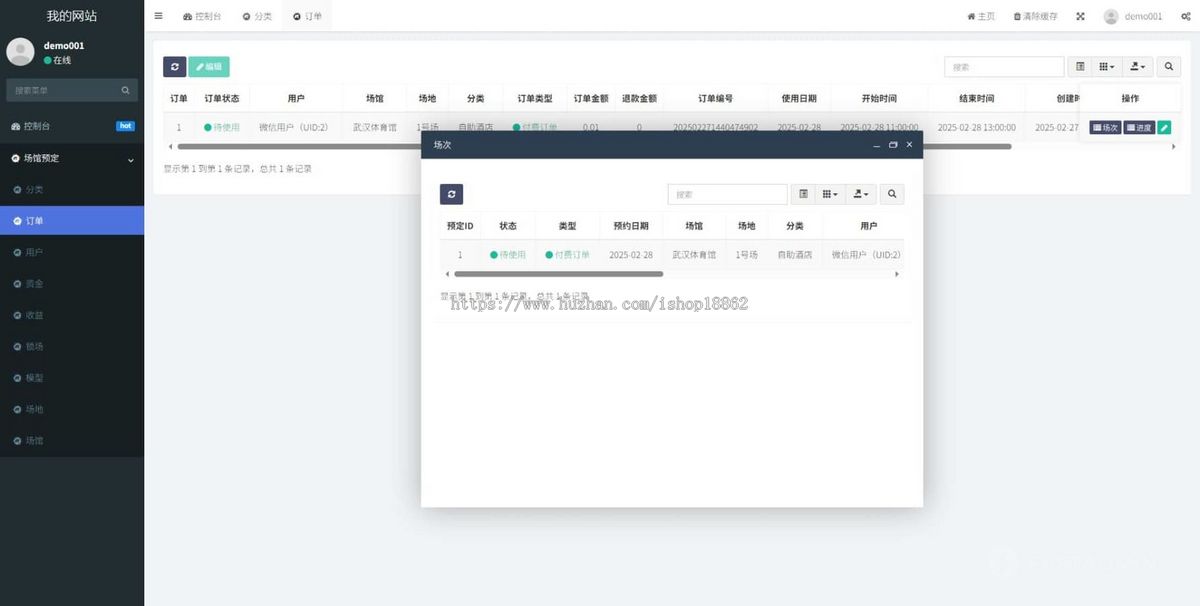Collapse the 场馆预定 sidebar section chevron
The width and height of the screenshot is (1200, 606).
[130, 158]
